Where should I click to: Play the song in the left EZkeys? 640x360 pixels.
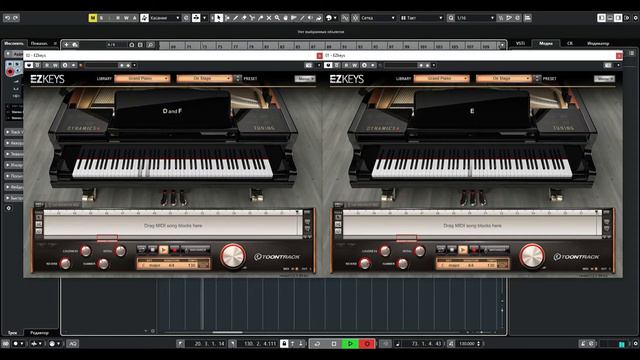click(163, 249)
